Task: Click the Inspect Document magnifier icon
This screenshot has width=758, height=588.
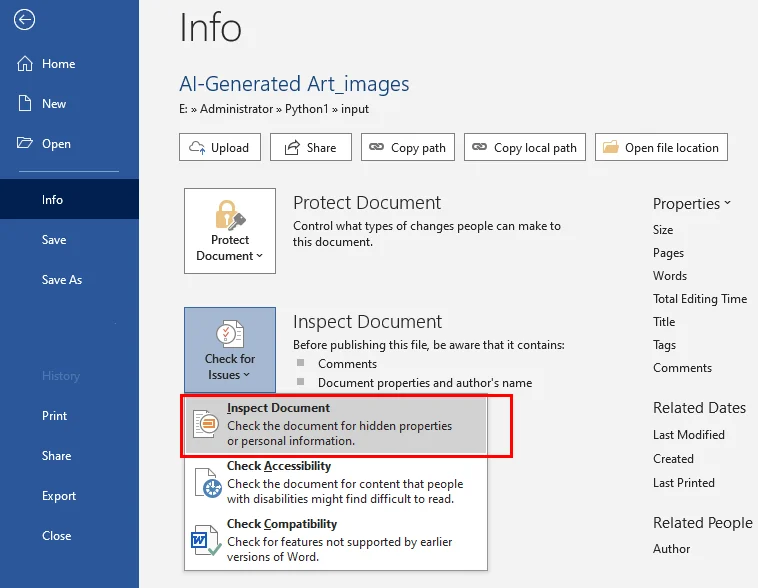Action: point(205,424)
